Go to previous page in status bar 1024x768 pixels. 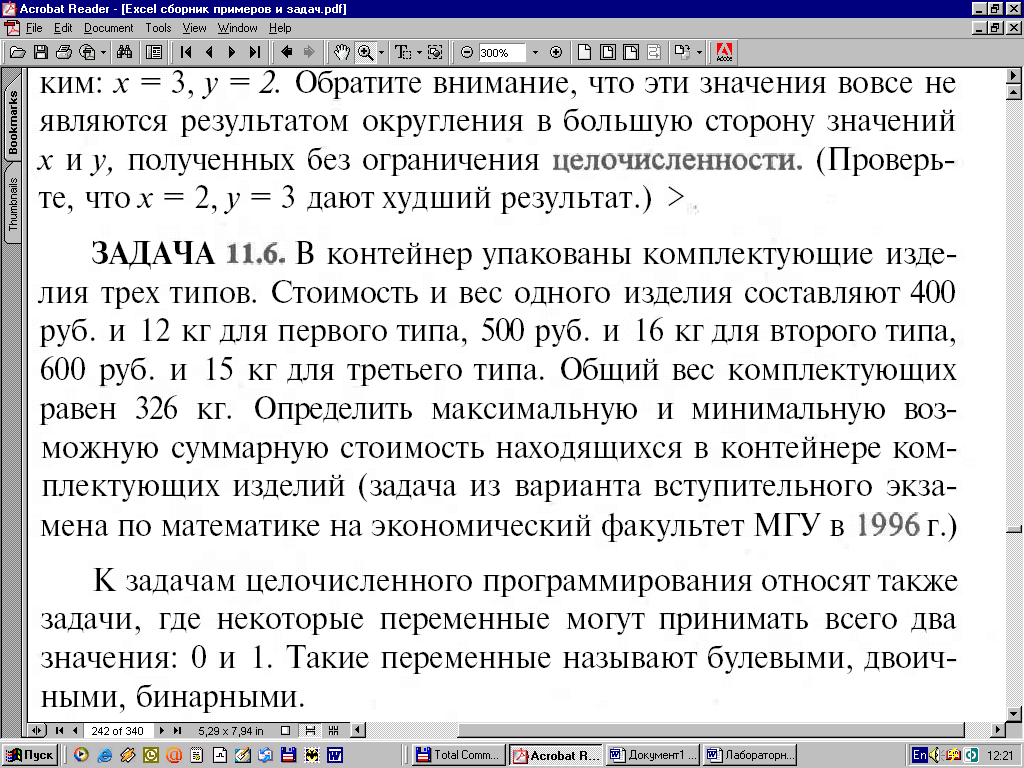click(x=75, y=730)
